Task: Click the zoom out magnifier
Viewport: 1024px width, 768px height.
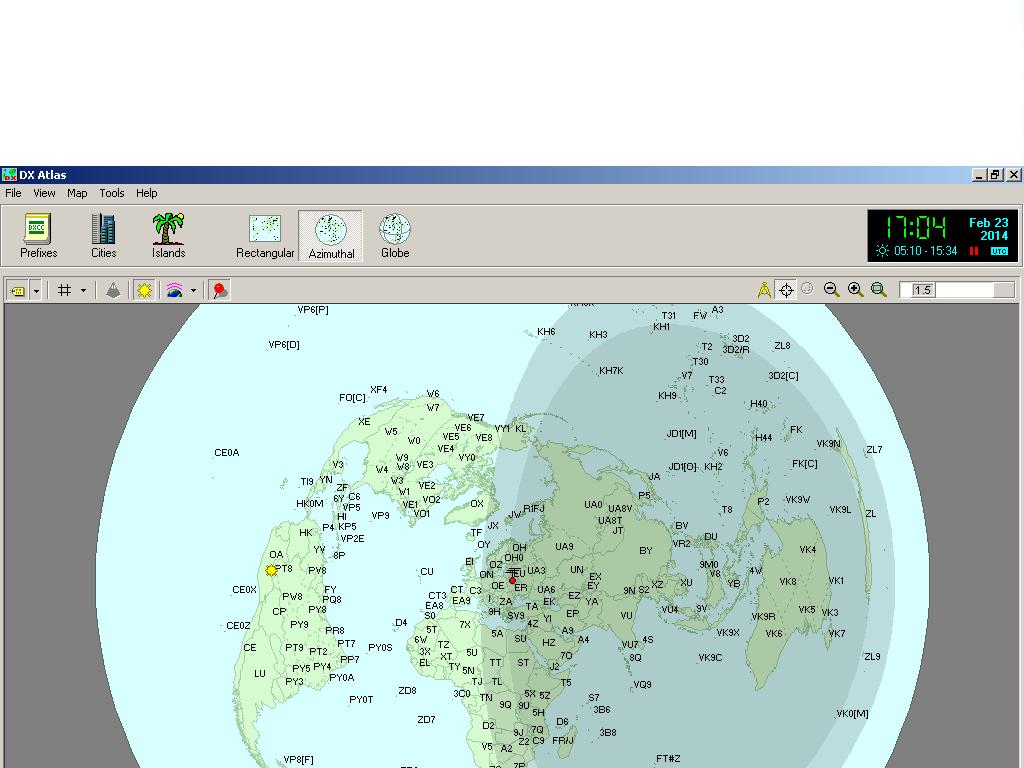Action: click(831, 290)
